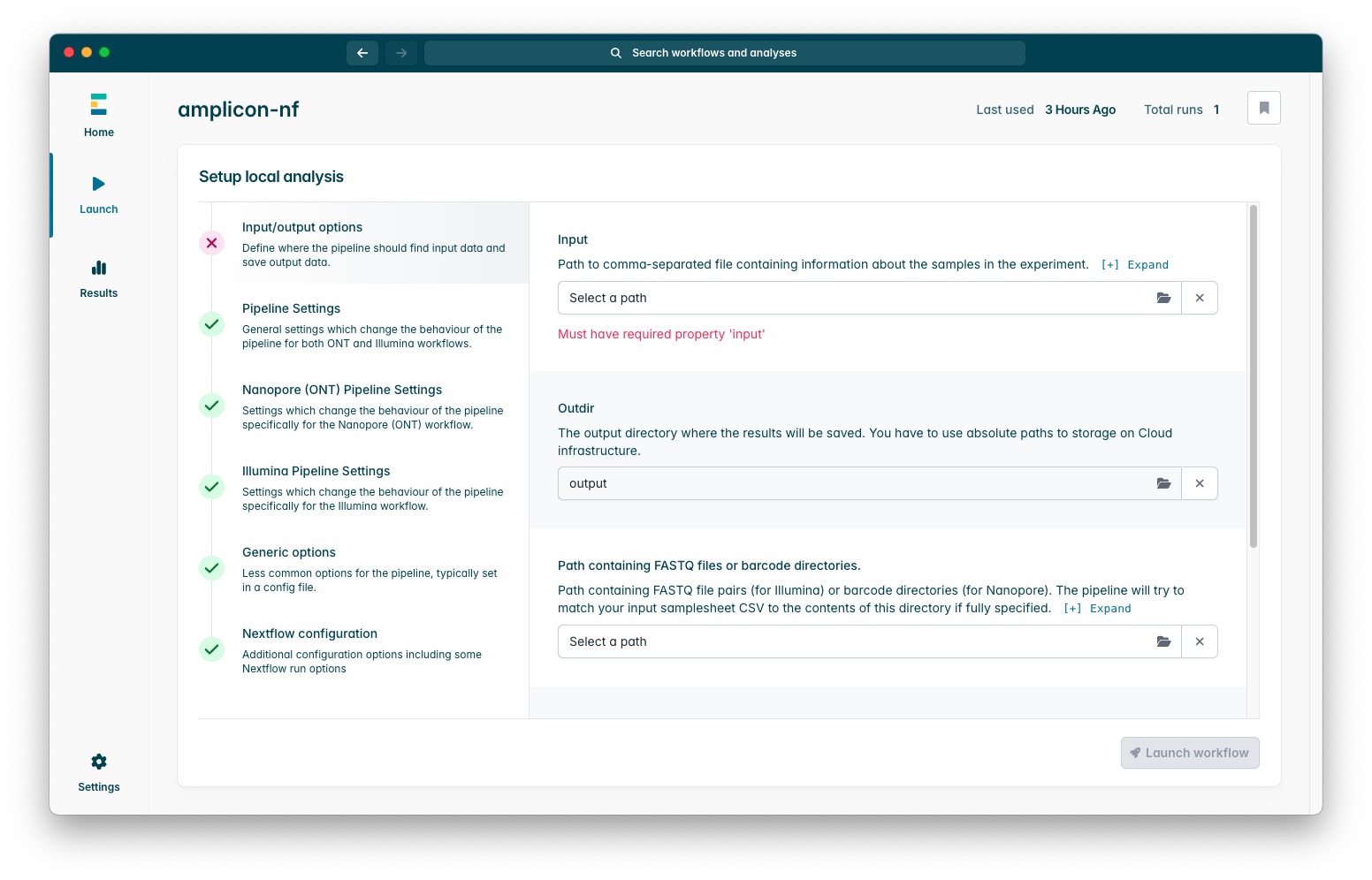Browse for folder in Outdir field
The height and width of the screenshot is (880, 1372).
1163,483
